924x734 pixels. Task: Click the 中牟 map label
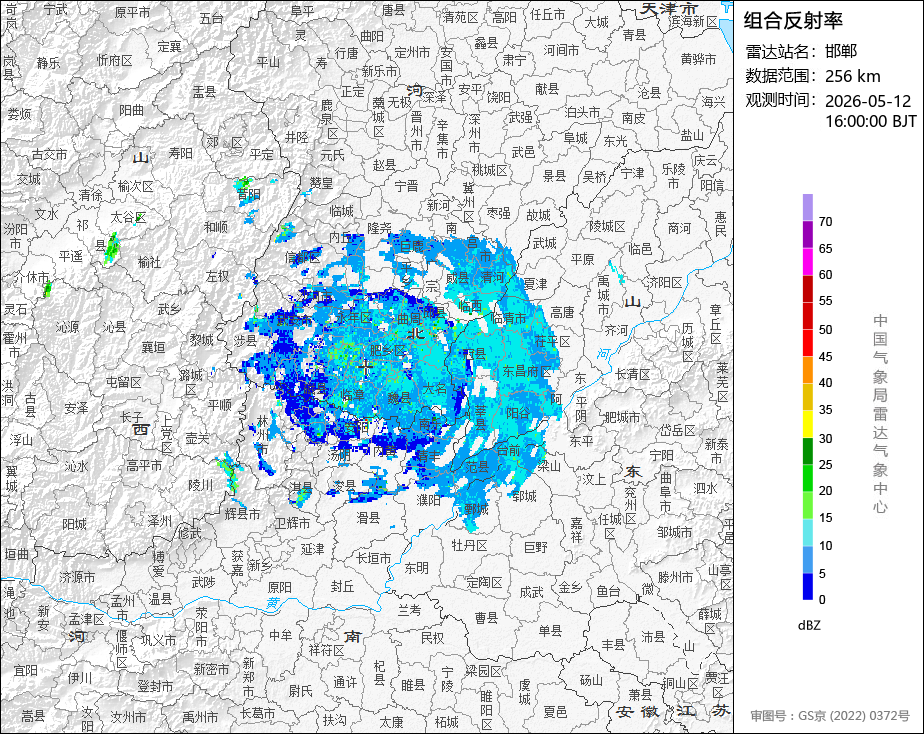pyautogui.click(x=280, y=635)
